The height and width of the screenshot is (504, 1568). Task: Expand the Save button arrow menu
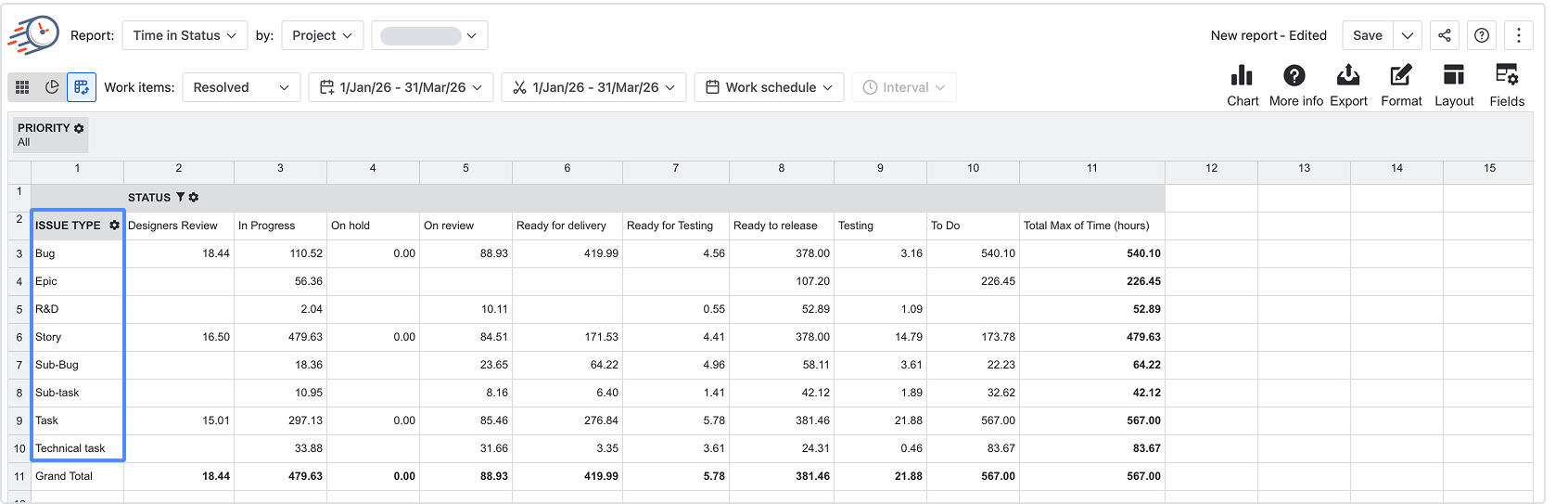(1408, 35)
